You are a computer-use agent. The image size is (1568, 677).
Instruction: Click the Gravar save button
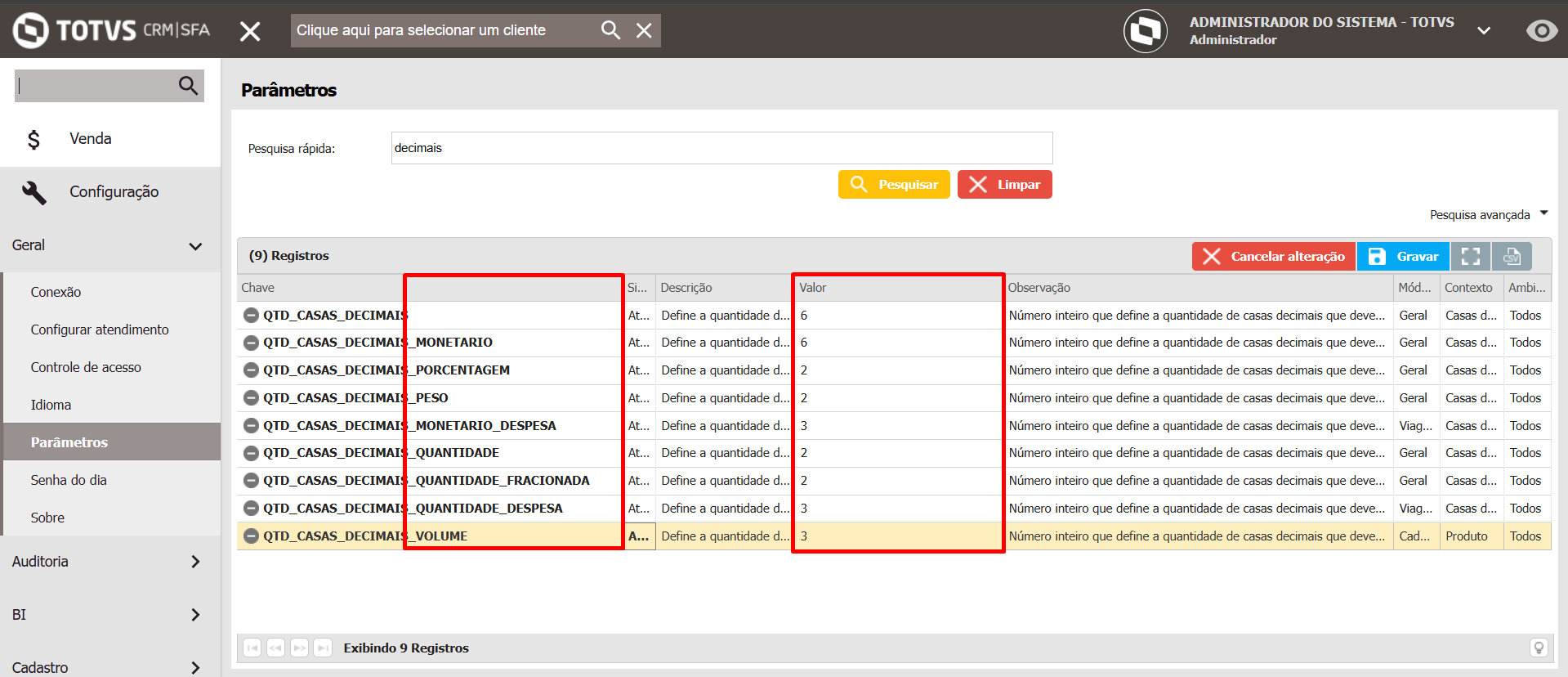coord(1403,257)
